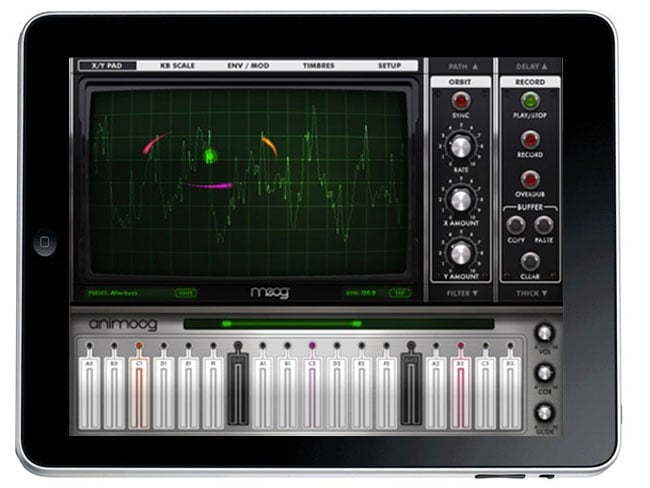Play the black key before A2
Image resolution: width=650 pixels, height=488 pixels.
coord(411,389)
